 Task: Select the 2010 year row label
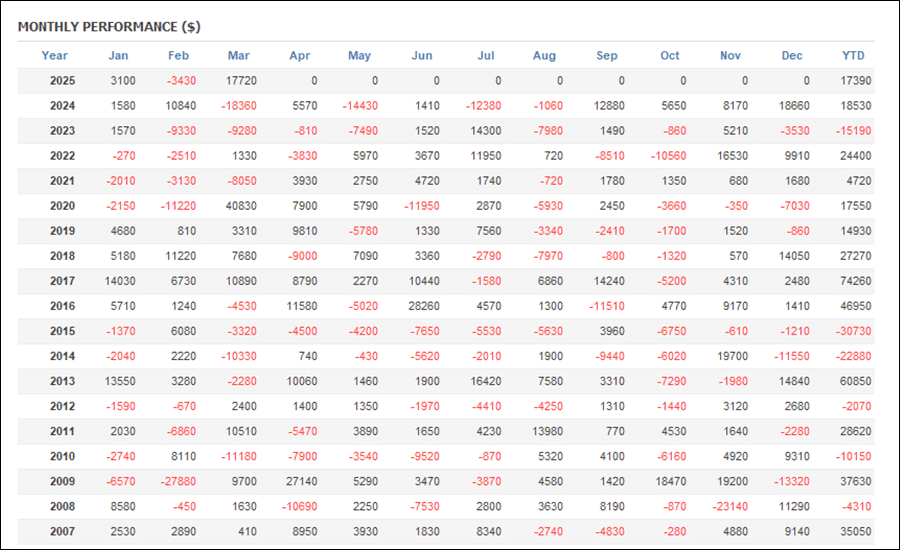63,456
